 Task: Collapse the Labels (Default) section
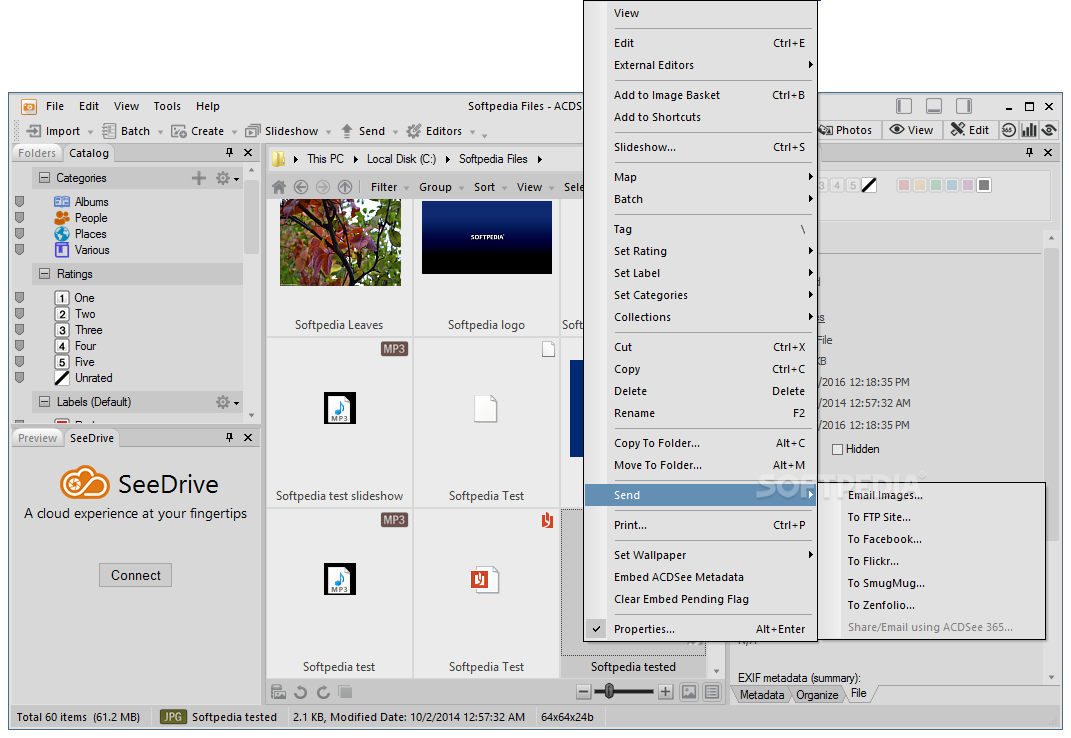pos(44,401)
